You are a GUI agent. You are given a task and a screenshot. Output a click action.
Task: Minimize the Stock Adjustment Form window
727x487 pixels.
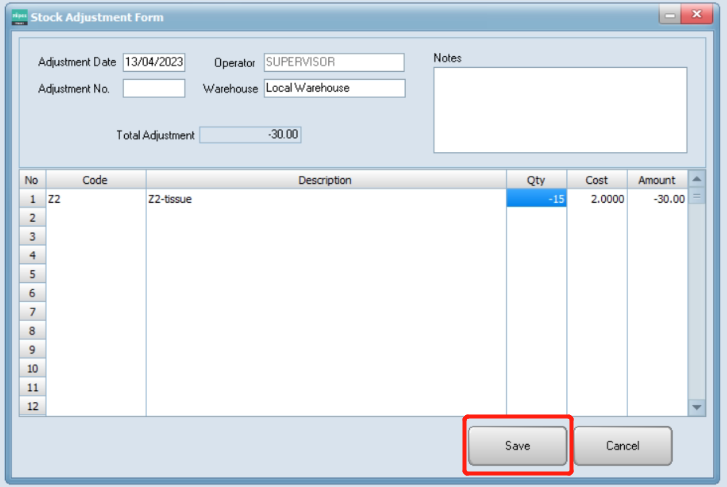pyautogui.click(x=666, y=16)
